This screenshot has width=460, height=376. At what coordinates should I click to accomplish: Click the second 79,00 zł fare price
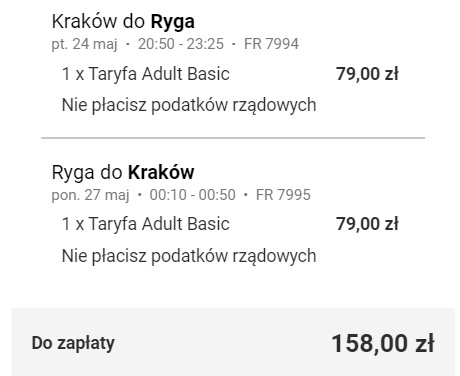tap(367, 224)
